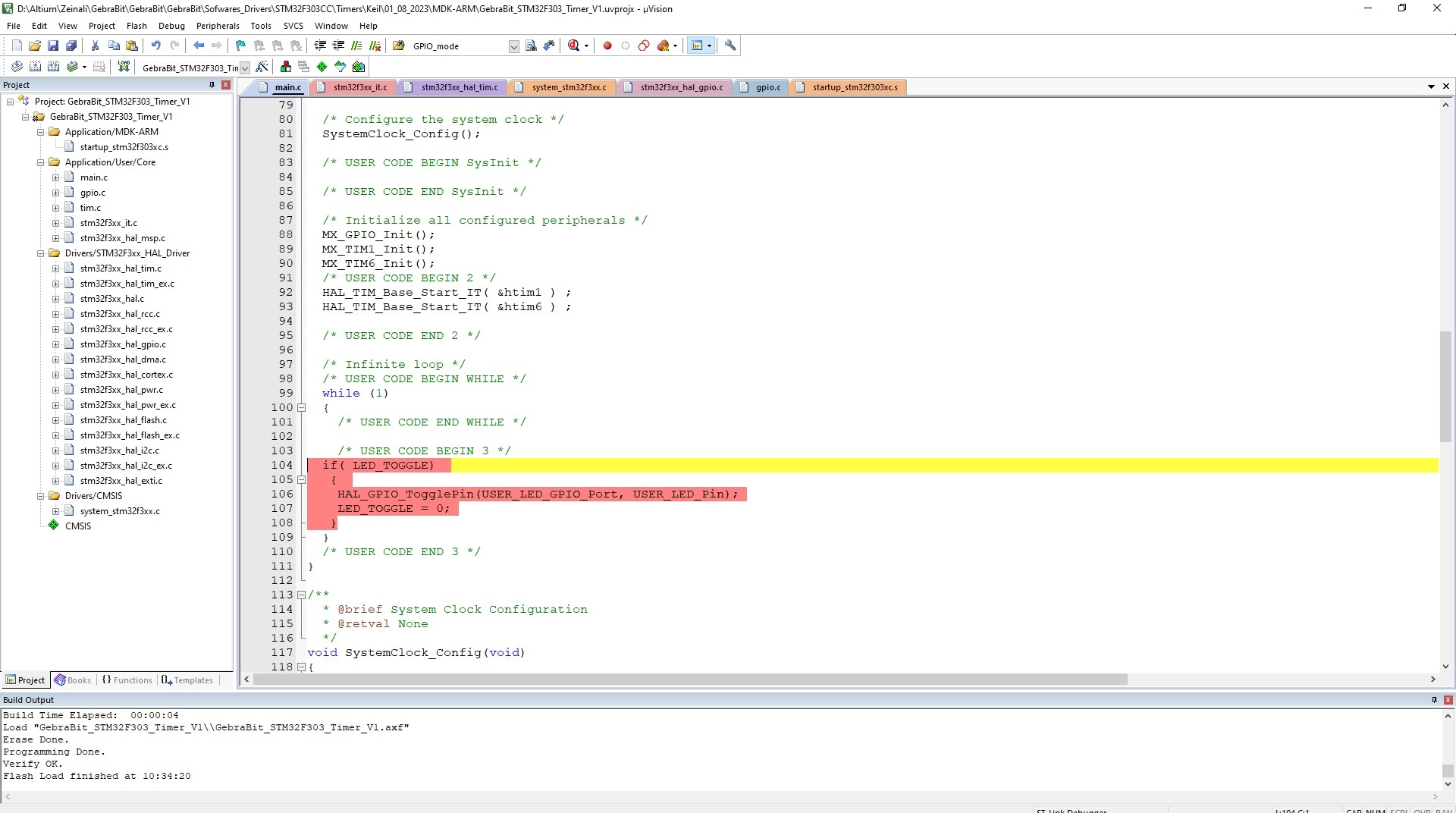The image size is (1456, 813).
Task: Disable all breakpoints icon
Action: coord(644,46)
